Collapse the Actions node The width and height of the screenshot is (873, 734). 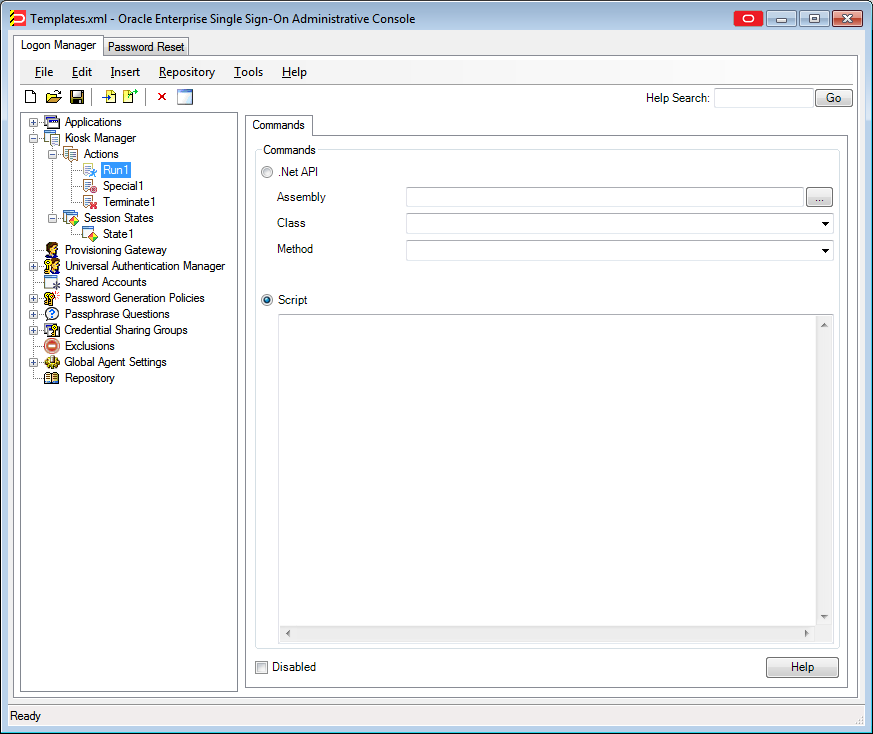(52, 155)
